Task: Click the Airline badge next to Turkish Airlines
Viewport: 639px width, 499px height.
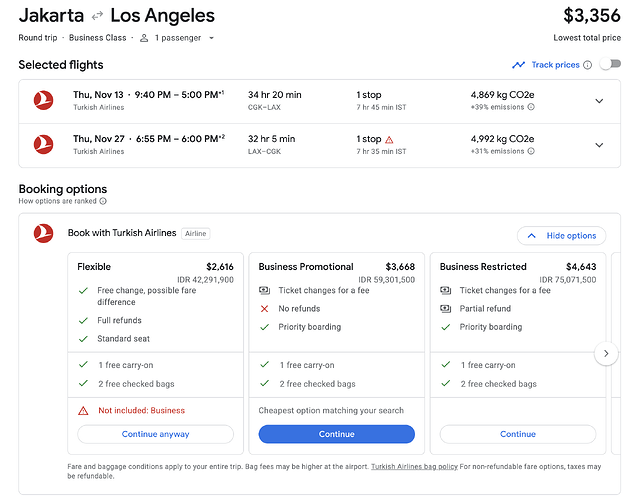Action: [x=196, y=234]
